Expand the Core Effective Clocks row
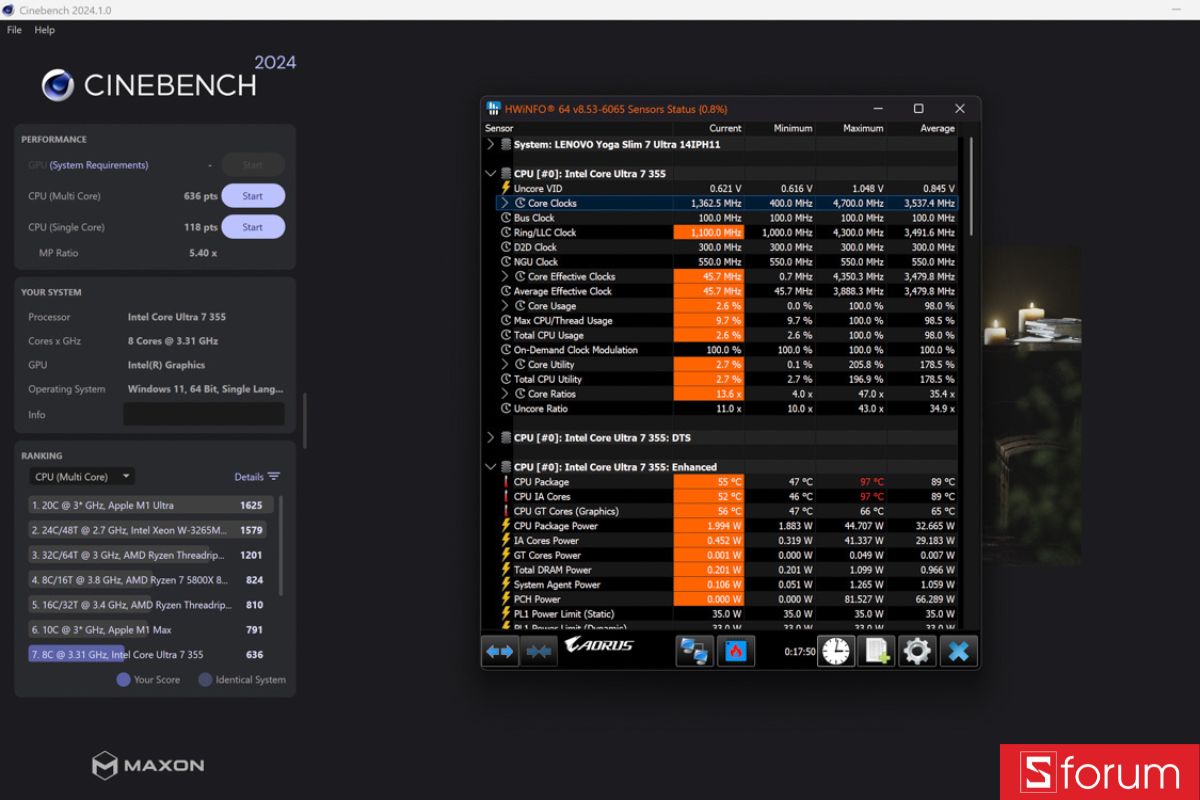 pyautogui.click(x=506, y=277)
